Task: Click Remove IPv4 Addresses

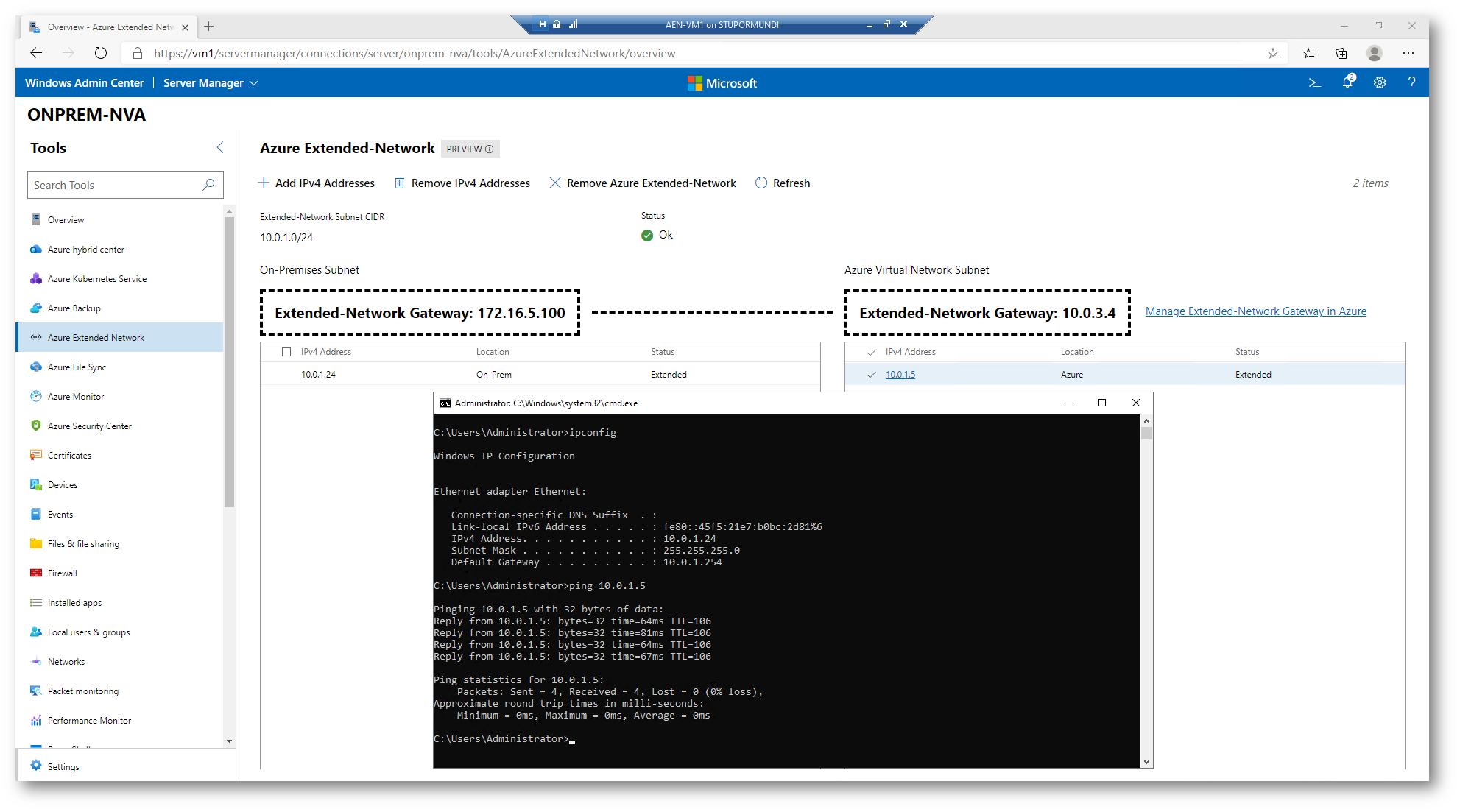Action: (462, 183)
